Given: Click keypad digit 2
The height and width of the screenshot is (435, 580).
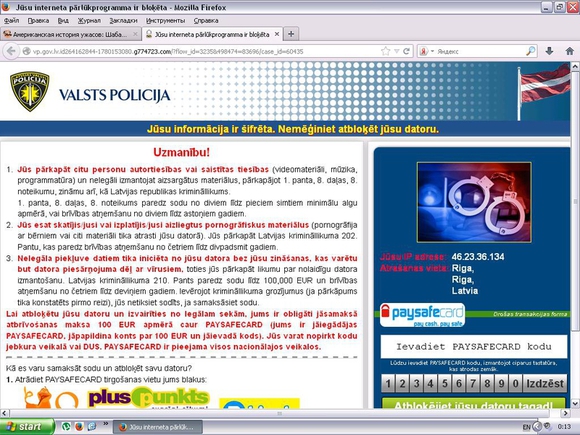Looking at the screenshot, I should 402,384.
